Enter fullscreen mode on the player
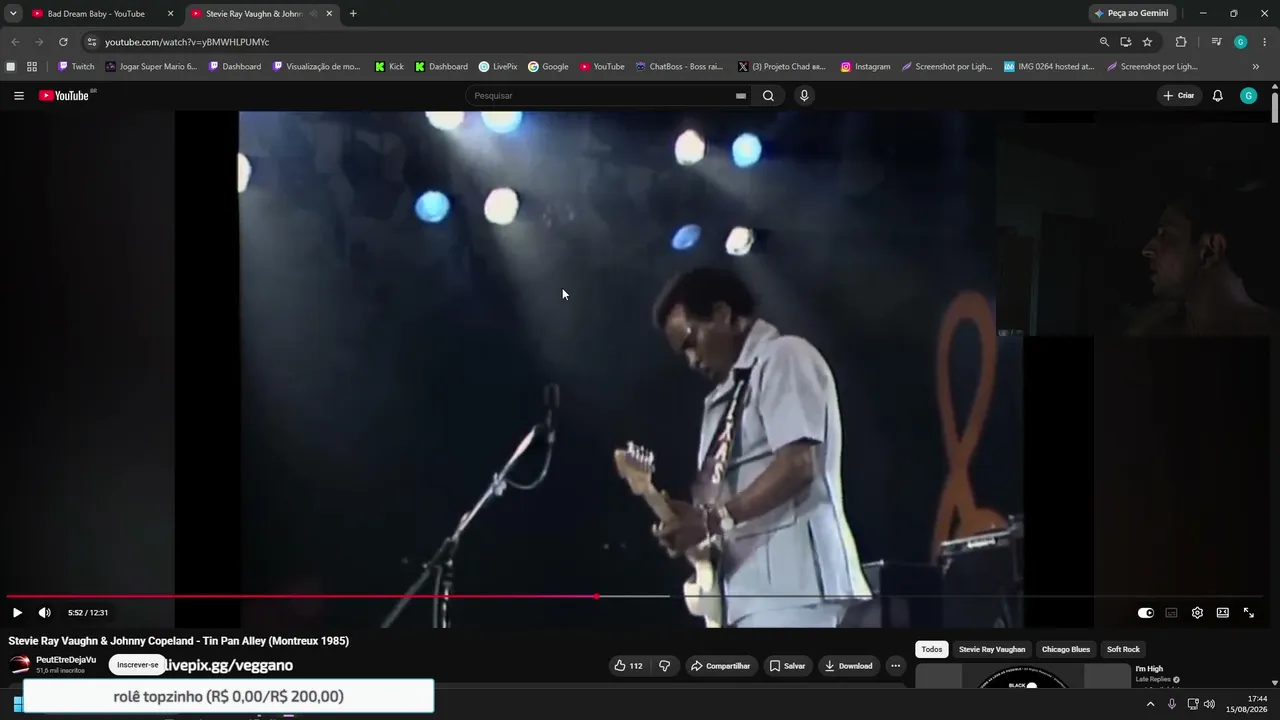1280x720 pixels. (x=1249, y=613)
